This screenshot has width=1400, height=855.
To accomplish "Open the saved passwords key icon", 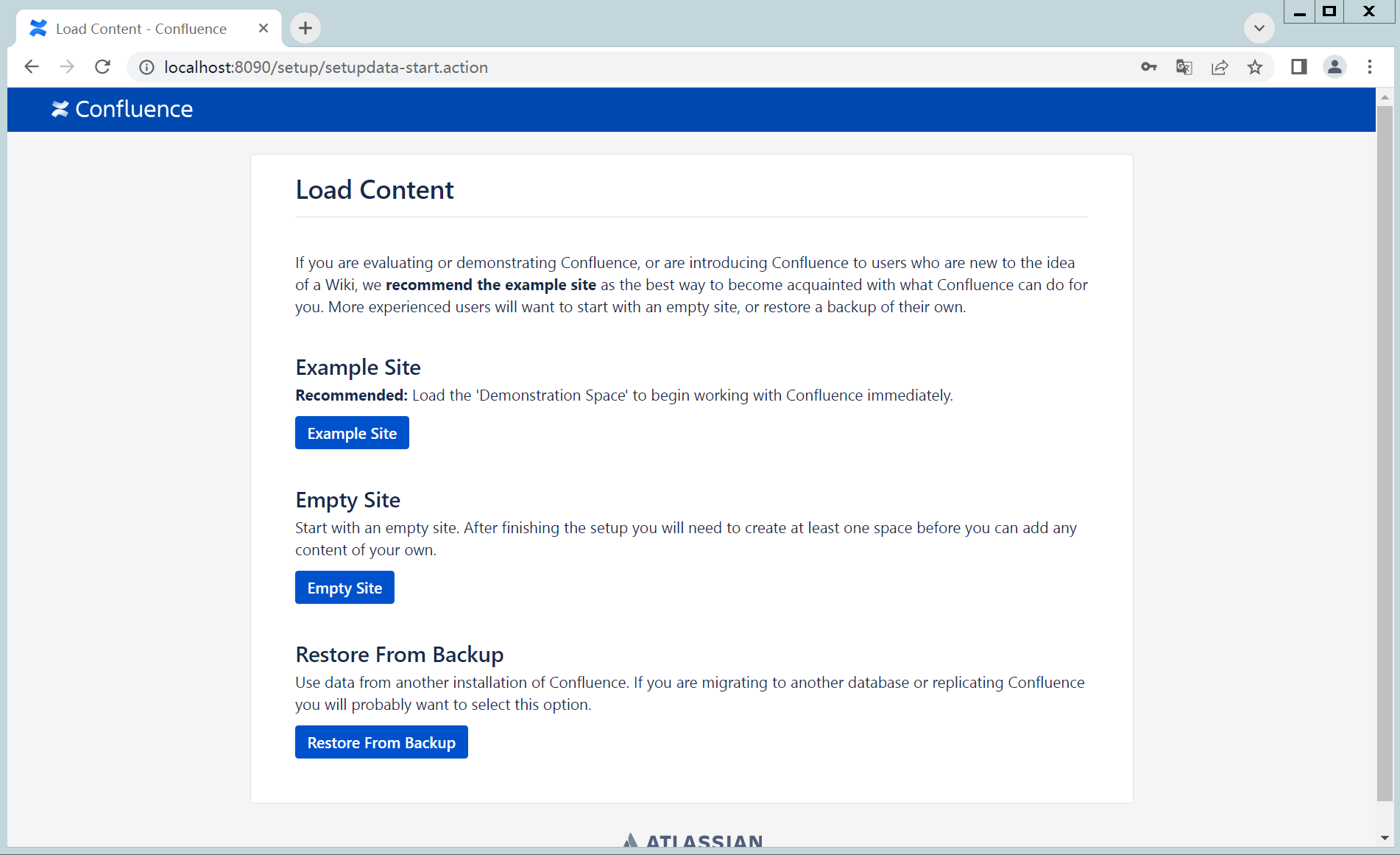I will coord(1148,67).
